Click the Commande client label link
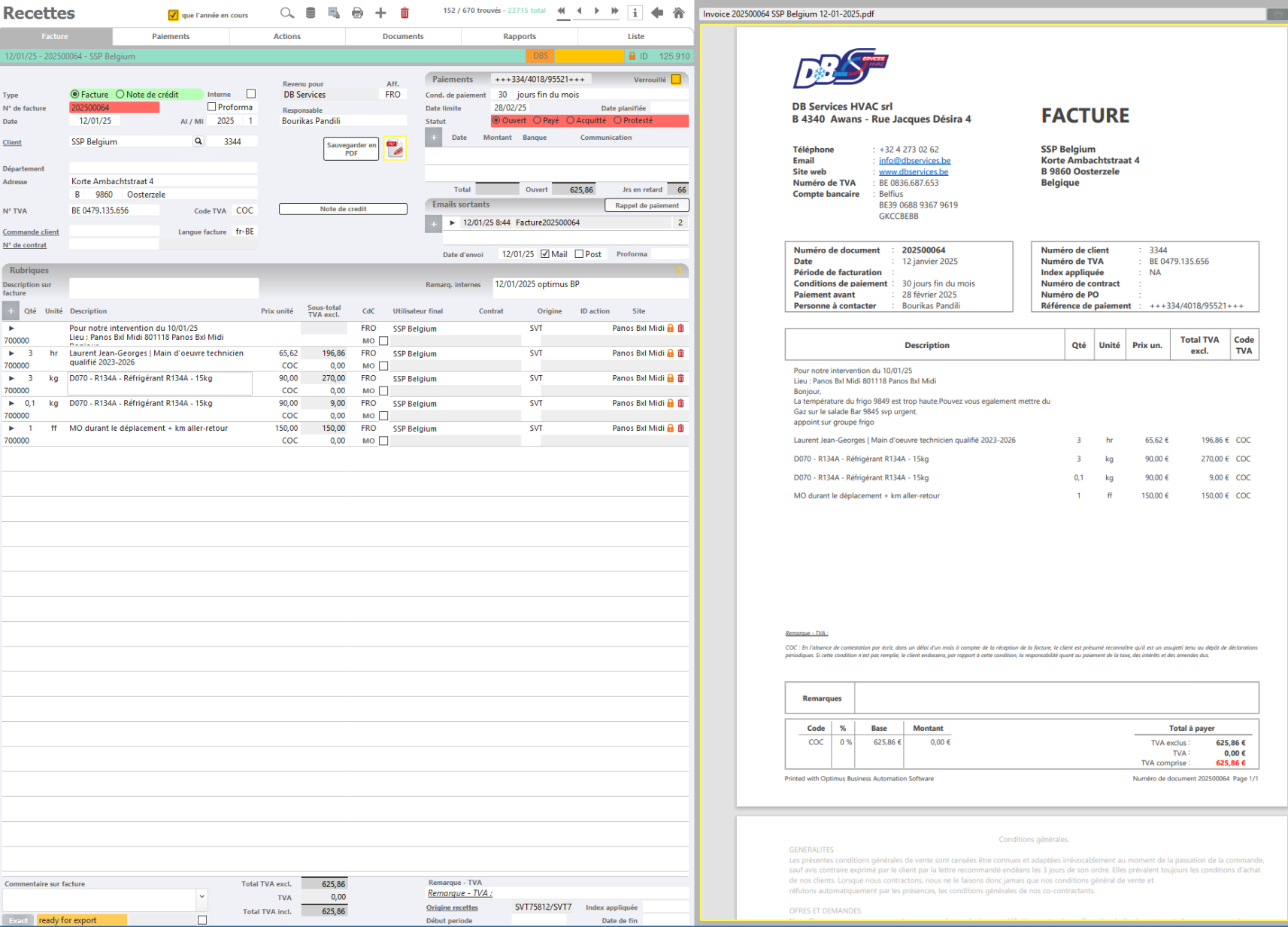The width and height of the screenshot is (1288, 927). pyautogui.click(x=31, y=232)
